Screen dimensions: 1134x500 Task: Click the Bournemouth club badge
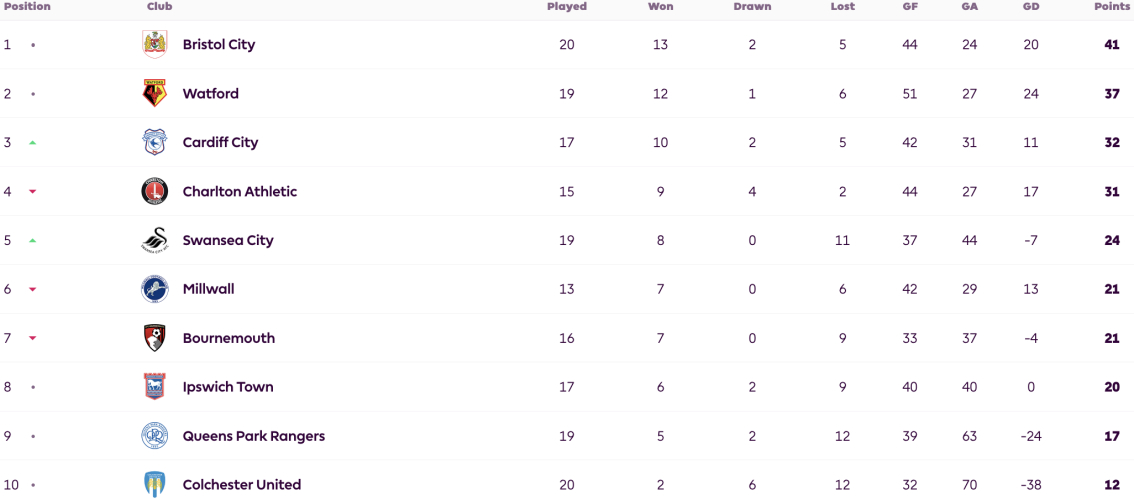click(x=154, y=338)
